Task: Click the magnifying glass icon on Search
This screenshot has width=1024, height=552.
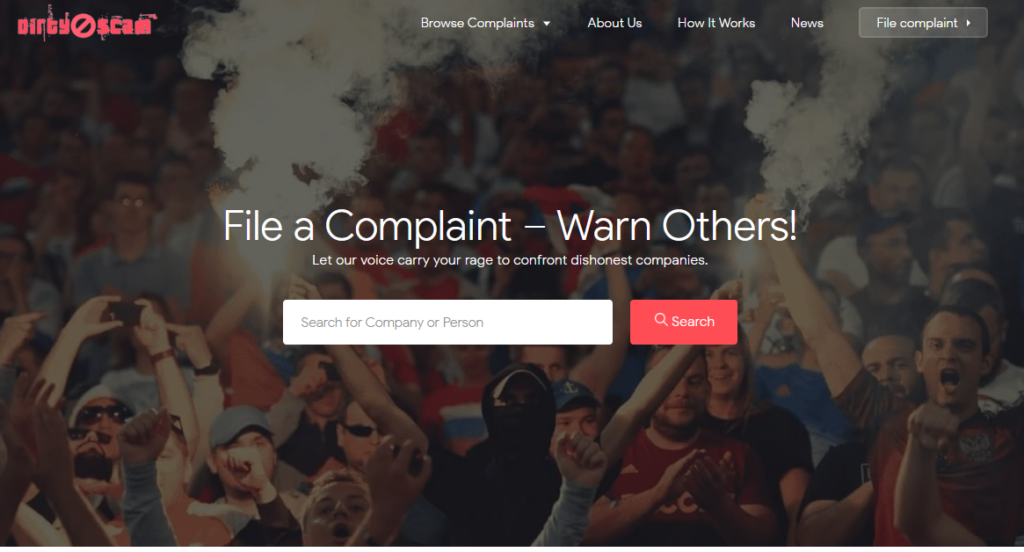Action: click(x=661, y=319)
